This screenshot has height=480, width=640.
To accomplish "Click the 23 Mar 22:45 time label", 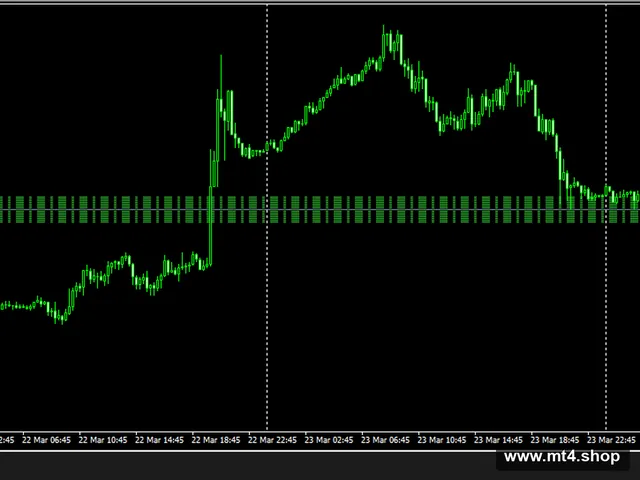I will click(x=611, y=440).
